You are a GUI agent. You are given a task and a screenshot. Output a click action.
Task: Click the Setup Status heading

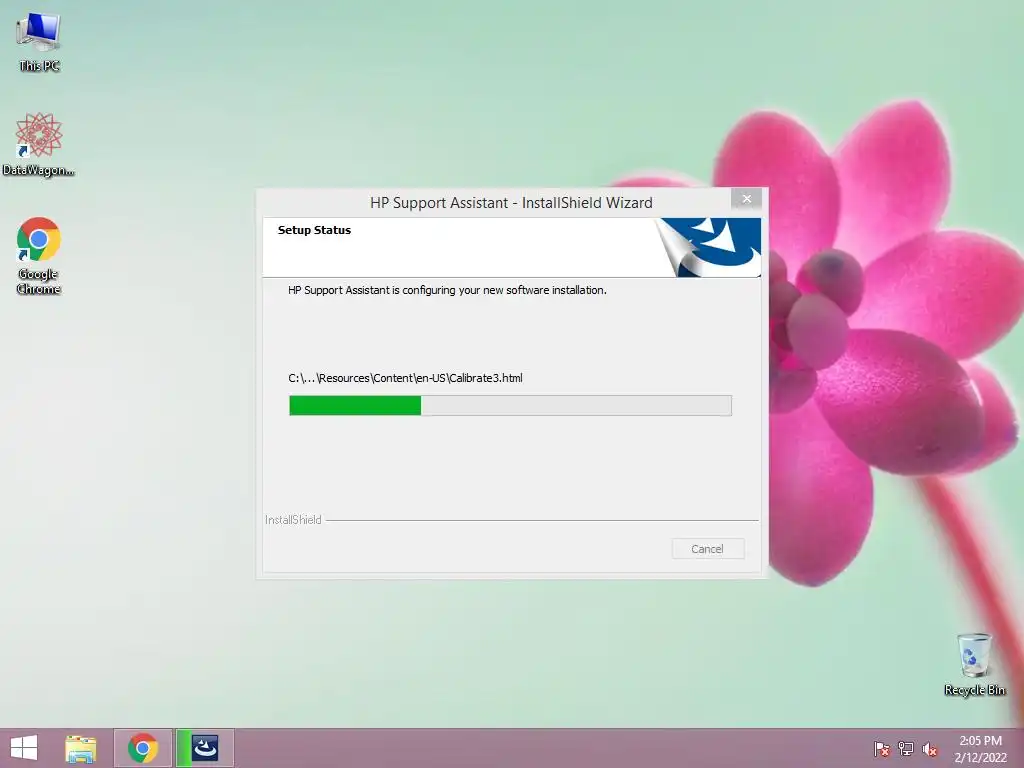coord(314,230)
